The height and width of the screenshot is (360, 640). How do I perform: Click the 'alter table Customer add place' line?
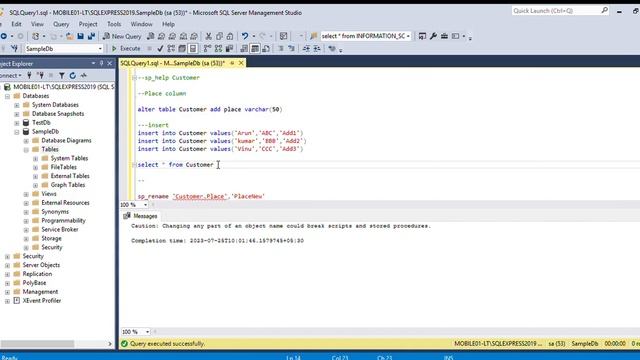pos(210,109)
